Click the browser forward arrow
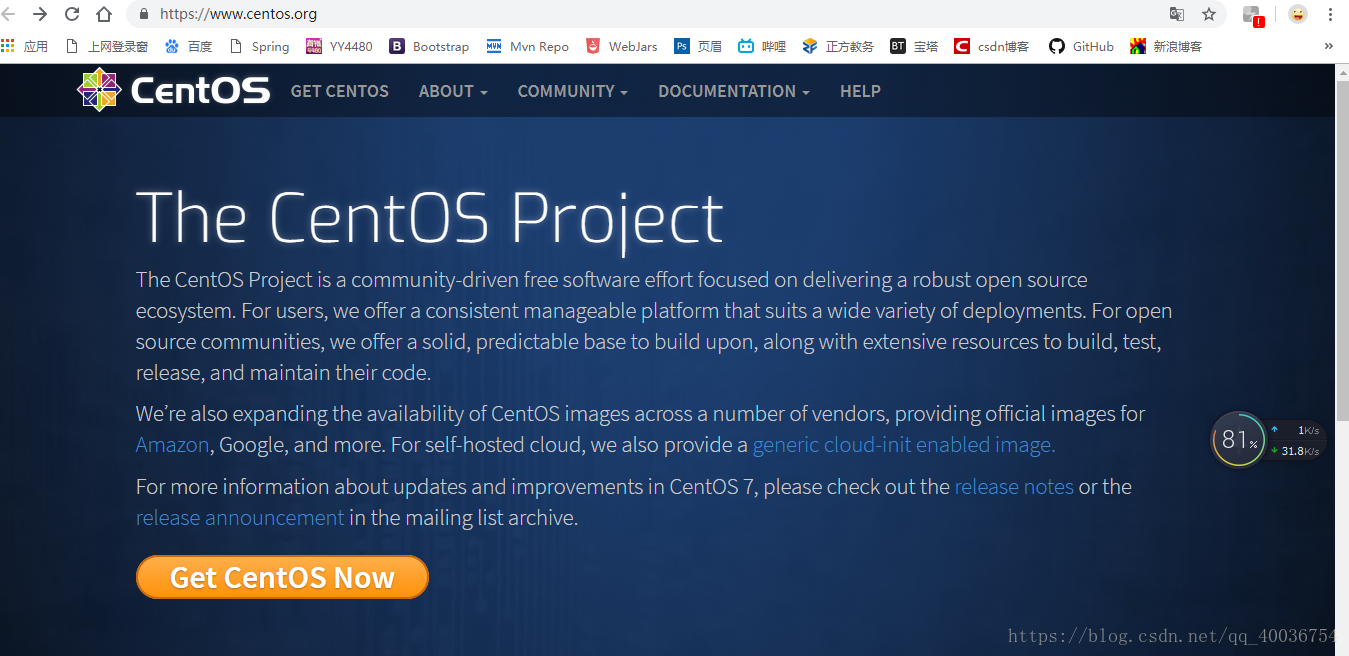This screenshot has height=656, width=1349. coord(40,14)
